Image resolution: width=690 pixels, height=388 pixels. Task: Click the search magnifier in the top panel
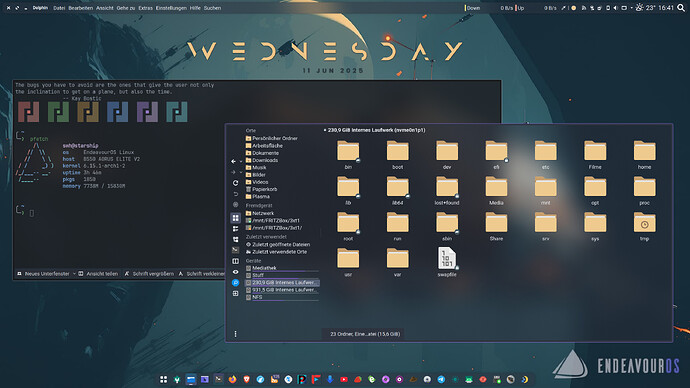click(681, 8)
